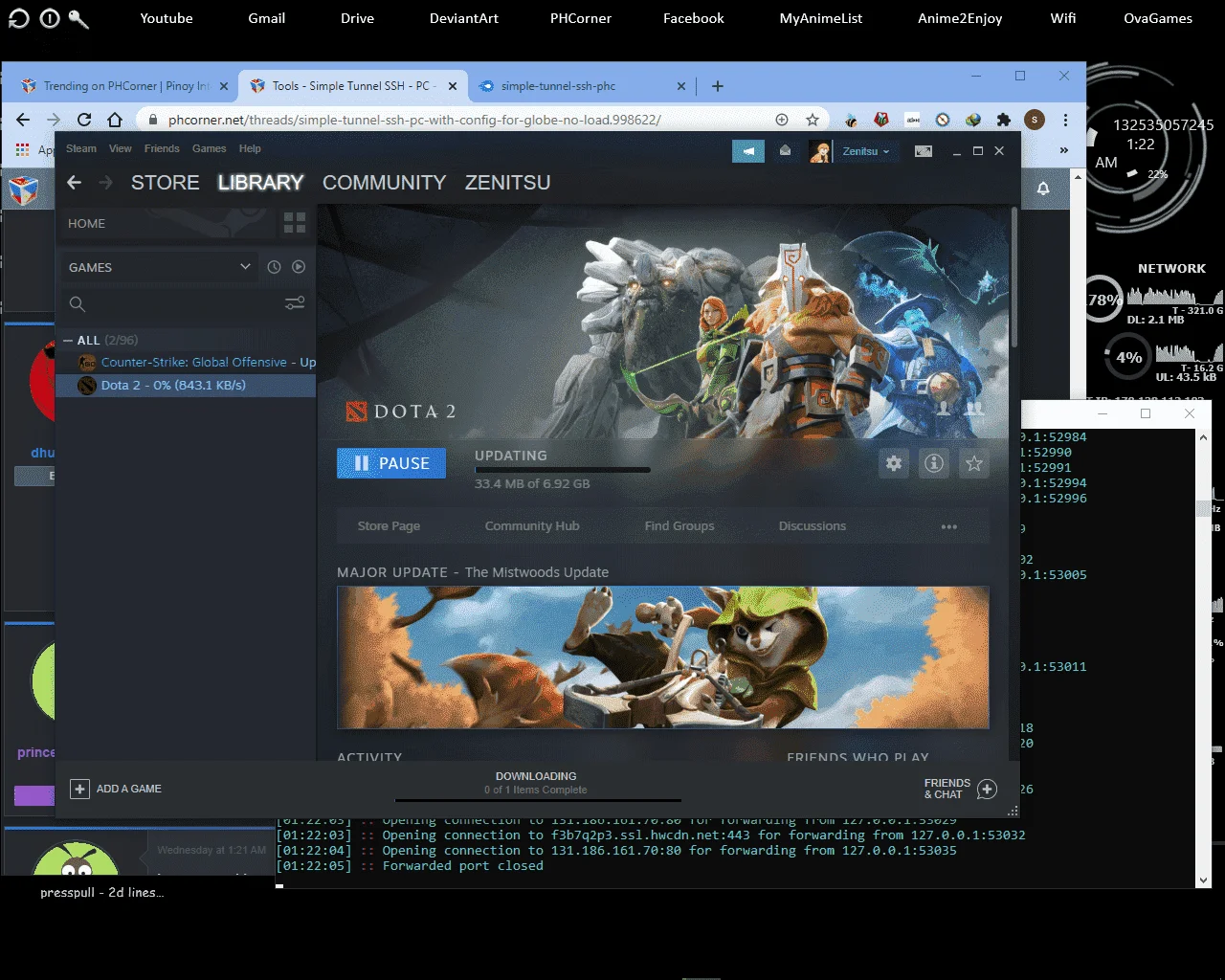Open Dota 2 Store Page link
The height and width of the screenshot is (980, 1225).
(x=389, y=526)
